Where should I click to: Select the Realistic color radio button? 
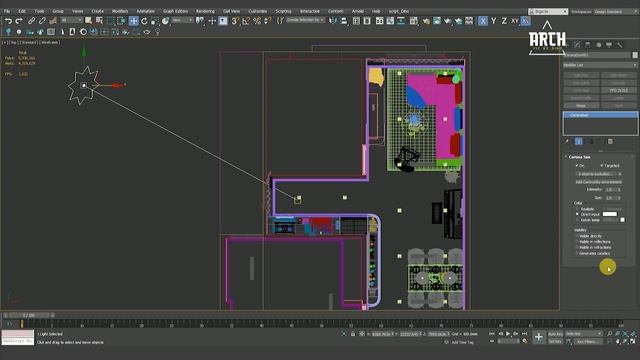coord(577,209)
